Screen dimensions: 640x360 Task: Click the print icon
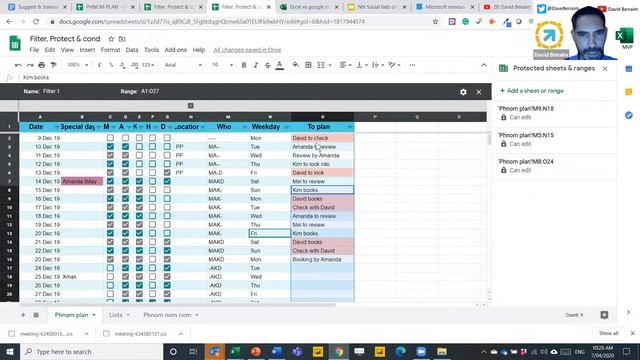(x=42, y=65)
